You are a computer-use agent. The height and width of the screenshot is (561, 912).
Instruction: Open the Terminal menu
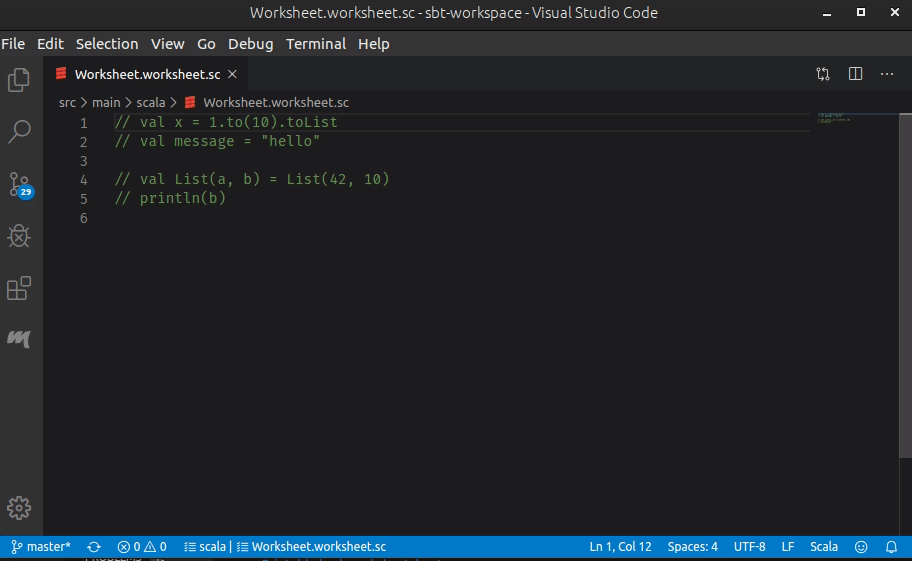[316, 44]
